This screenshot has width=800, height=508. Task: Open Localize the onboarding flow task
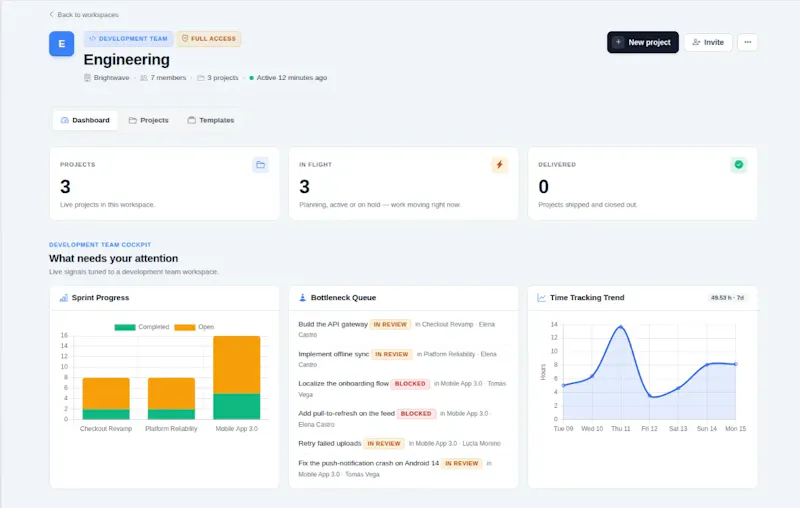[343, 384]
